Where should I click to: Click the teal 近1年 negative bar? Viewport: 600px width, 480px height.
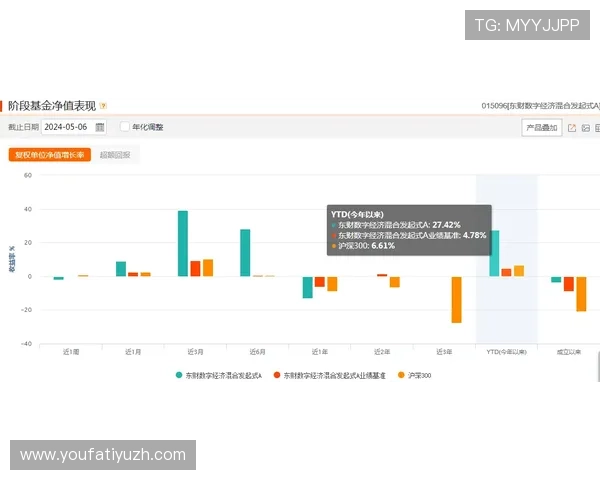pyautogui.click(x=308, y=287)
